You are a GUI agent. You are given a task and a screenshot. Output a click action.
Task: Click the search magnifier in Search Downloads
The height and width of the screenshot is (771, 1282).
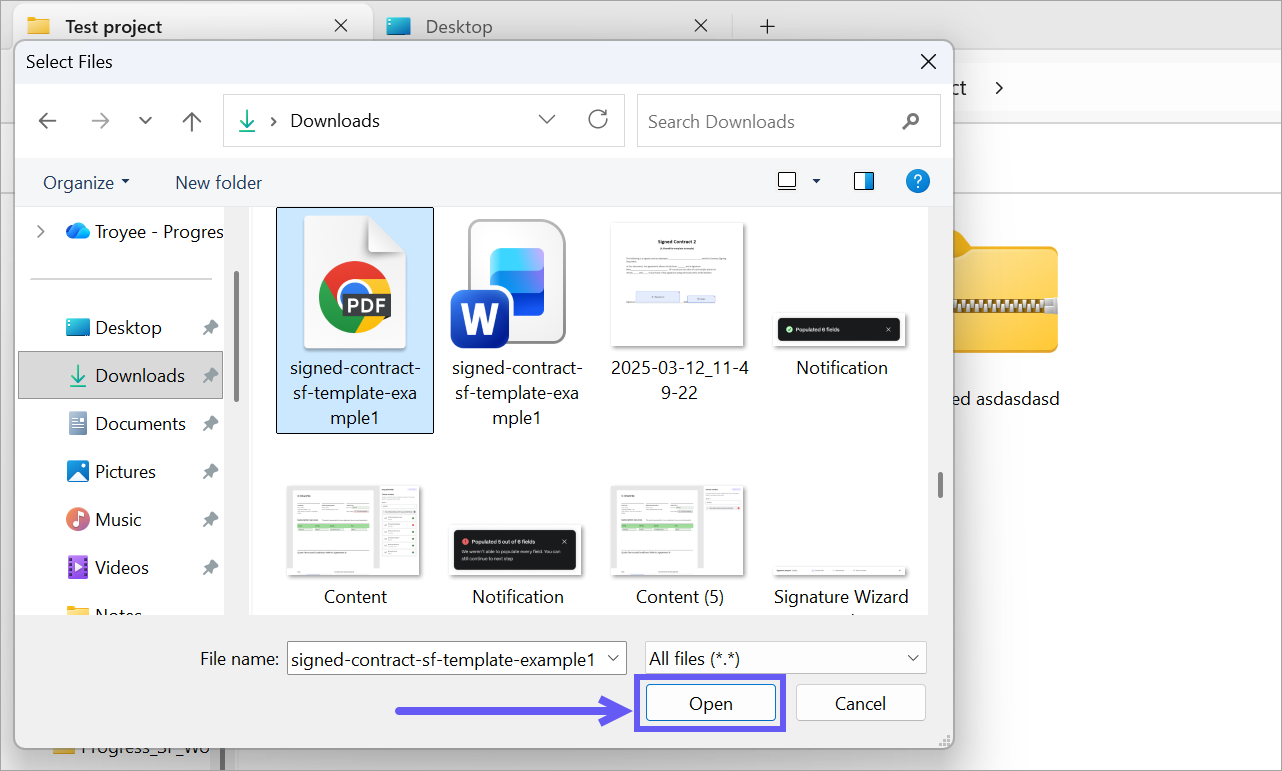(910, 121)
